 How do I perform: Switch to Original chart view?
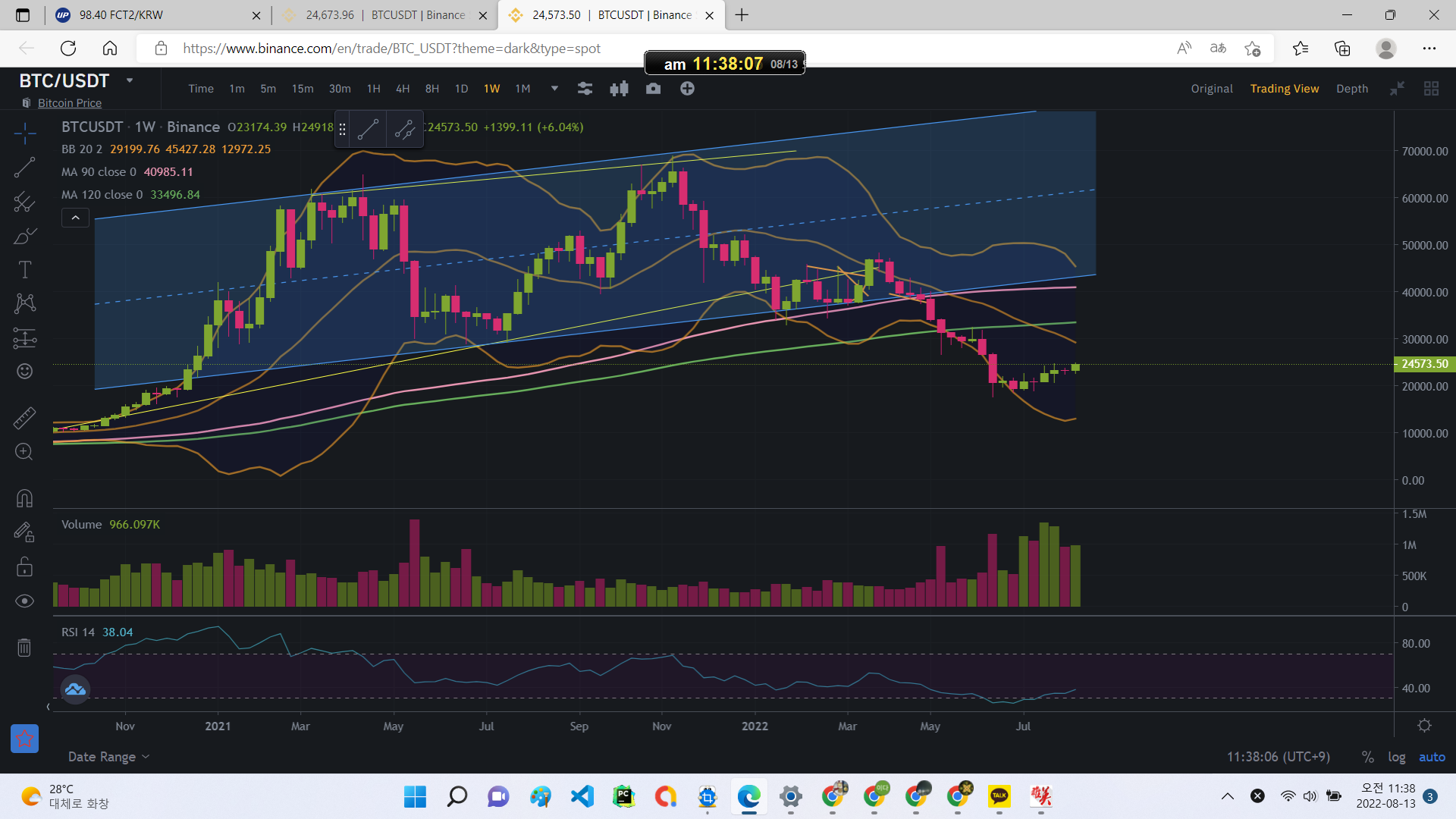(1212, 89)
